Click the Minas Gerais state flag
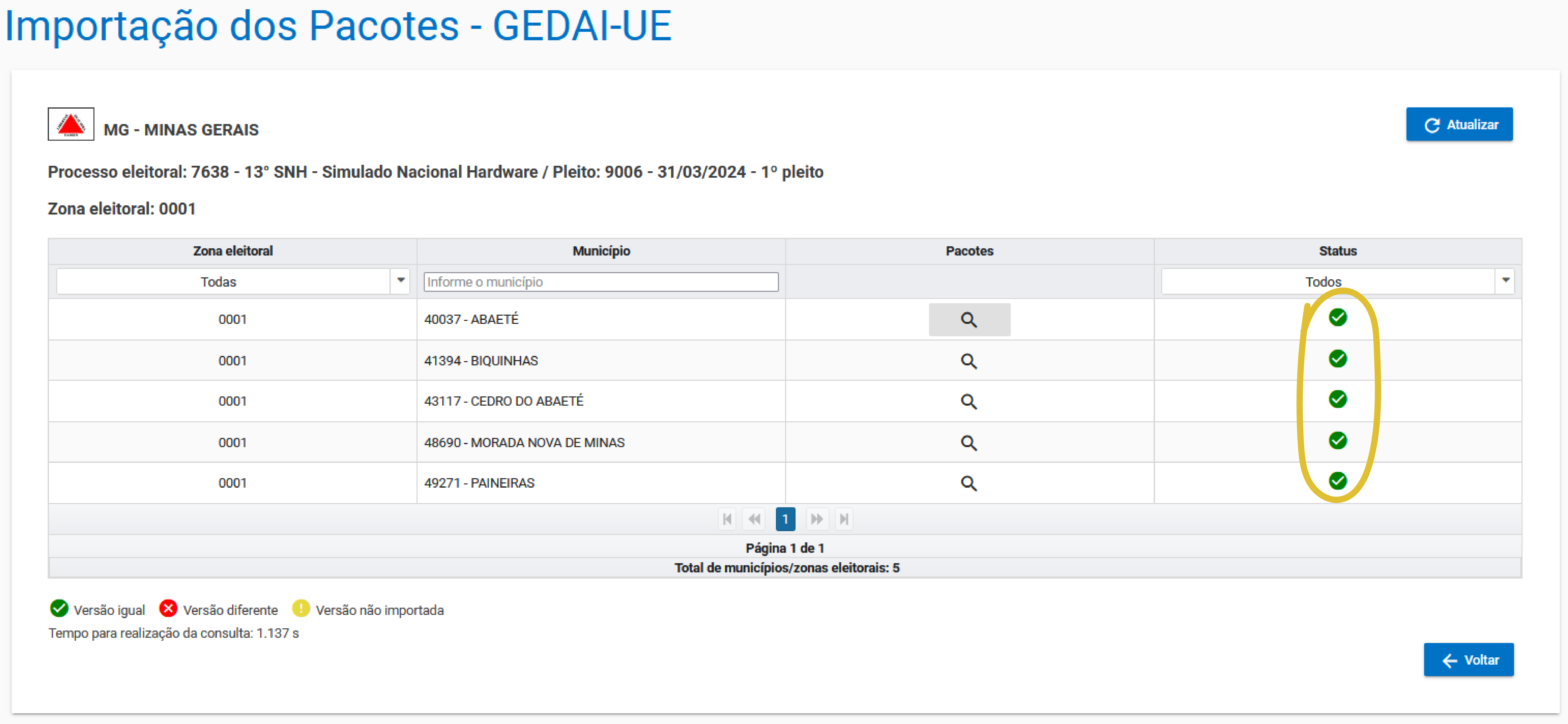The height and width of the screenshot is (724, 1568). 71,124
